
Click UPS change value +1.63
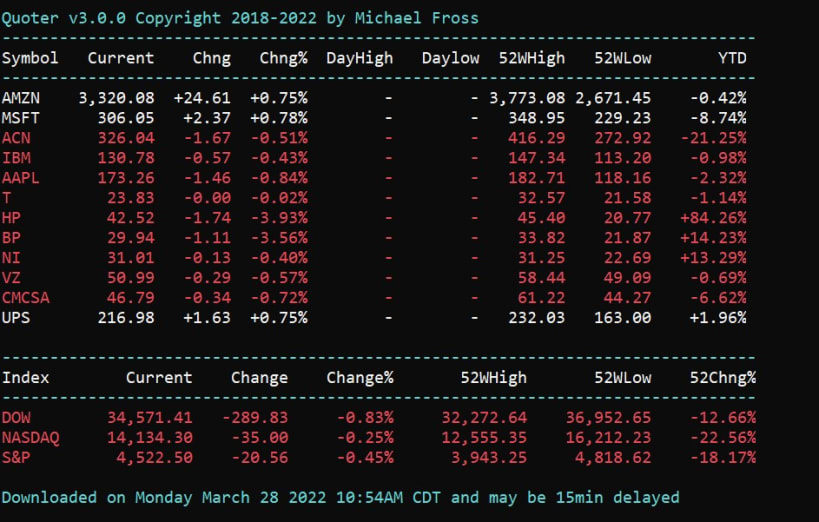pos(207,318)
